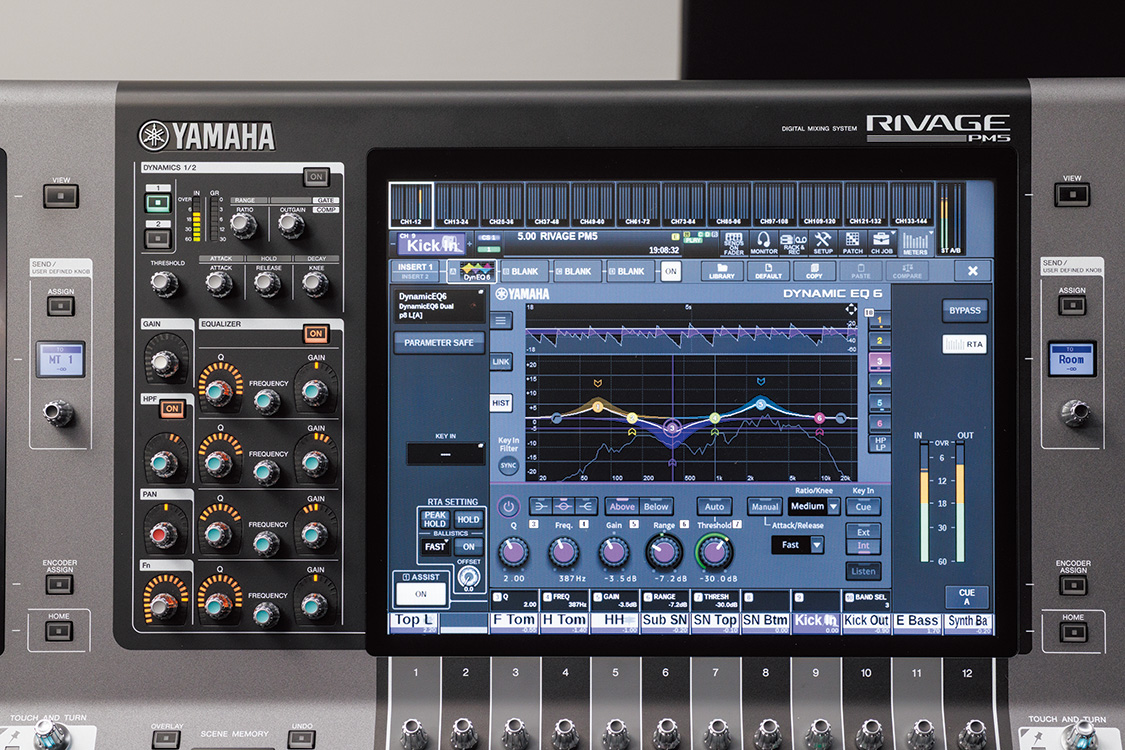Tap the Key In Filter SYNC button
1125x750 pixels.
(508, 466)
